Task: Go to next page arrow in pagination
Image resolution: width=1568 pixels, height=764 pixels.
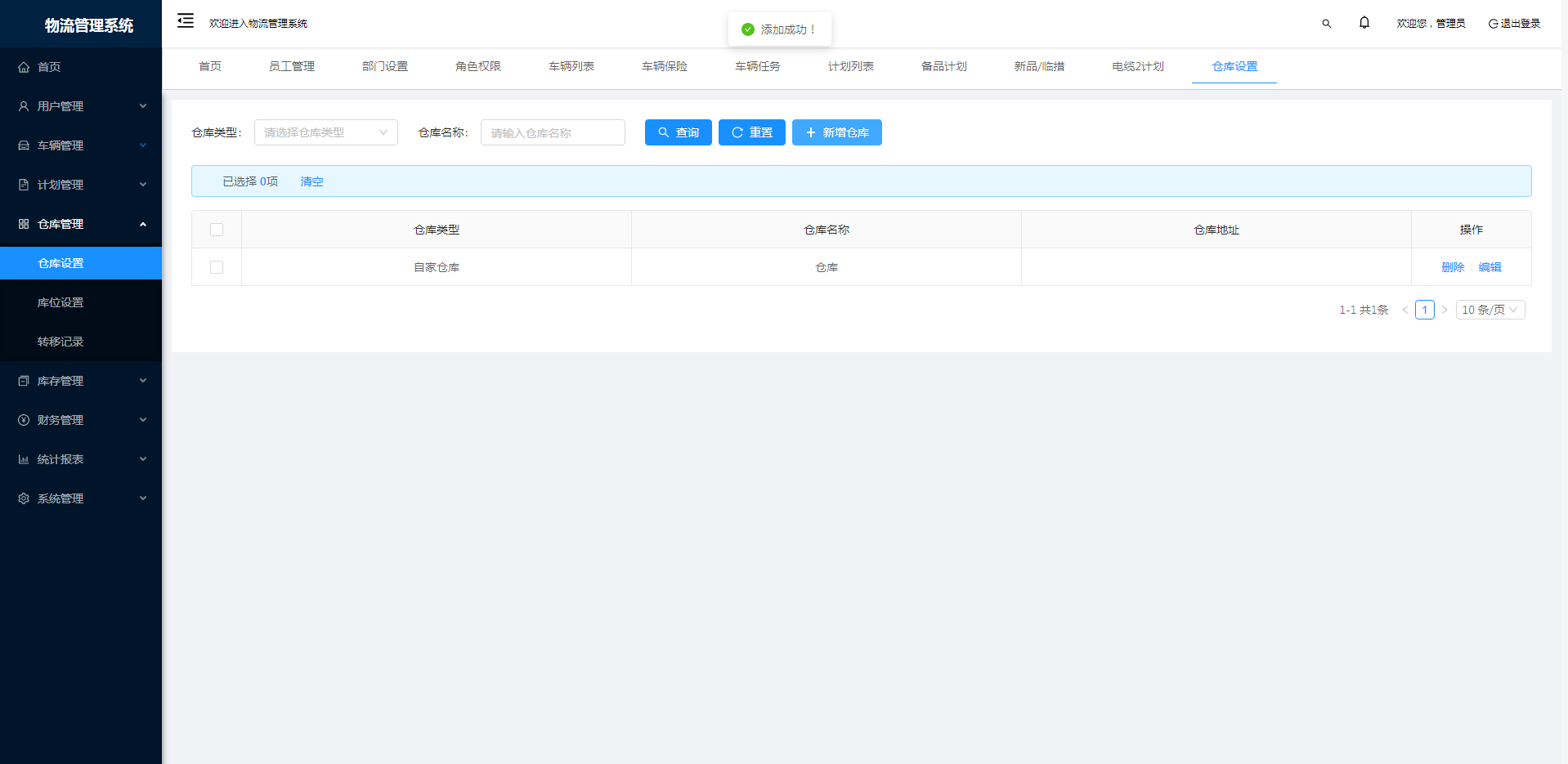Action: click(1445, 310)
